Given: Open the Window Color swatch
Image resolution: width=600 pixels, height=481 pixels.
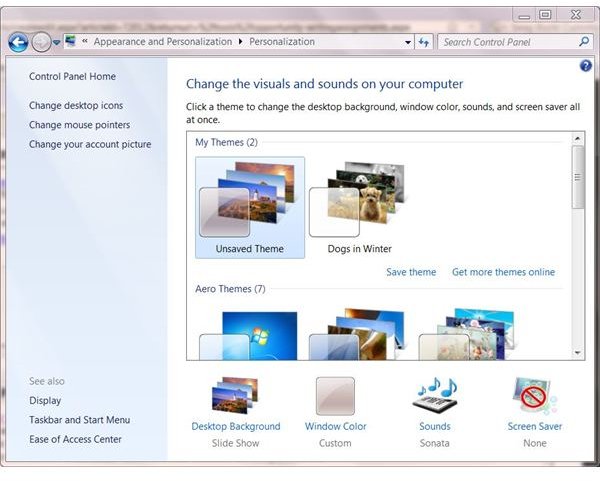Looking at the screenshot, I should pyautogui.click(x=335, y=396).
